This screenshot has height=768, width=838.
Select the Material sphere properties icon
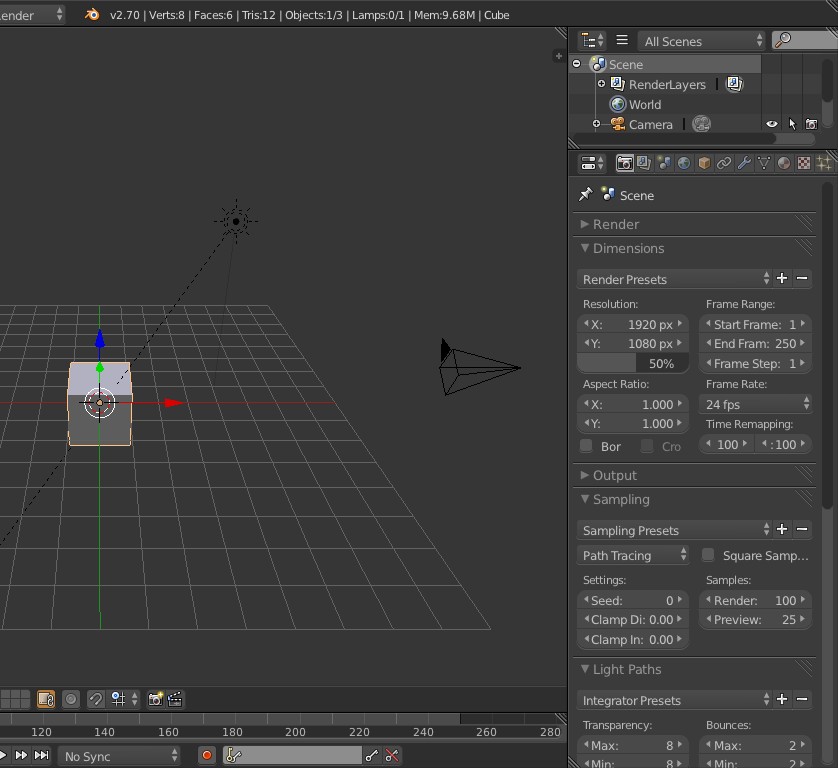pyautogui.click(x=783, y=162)
